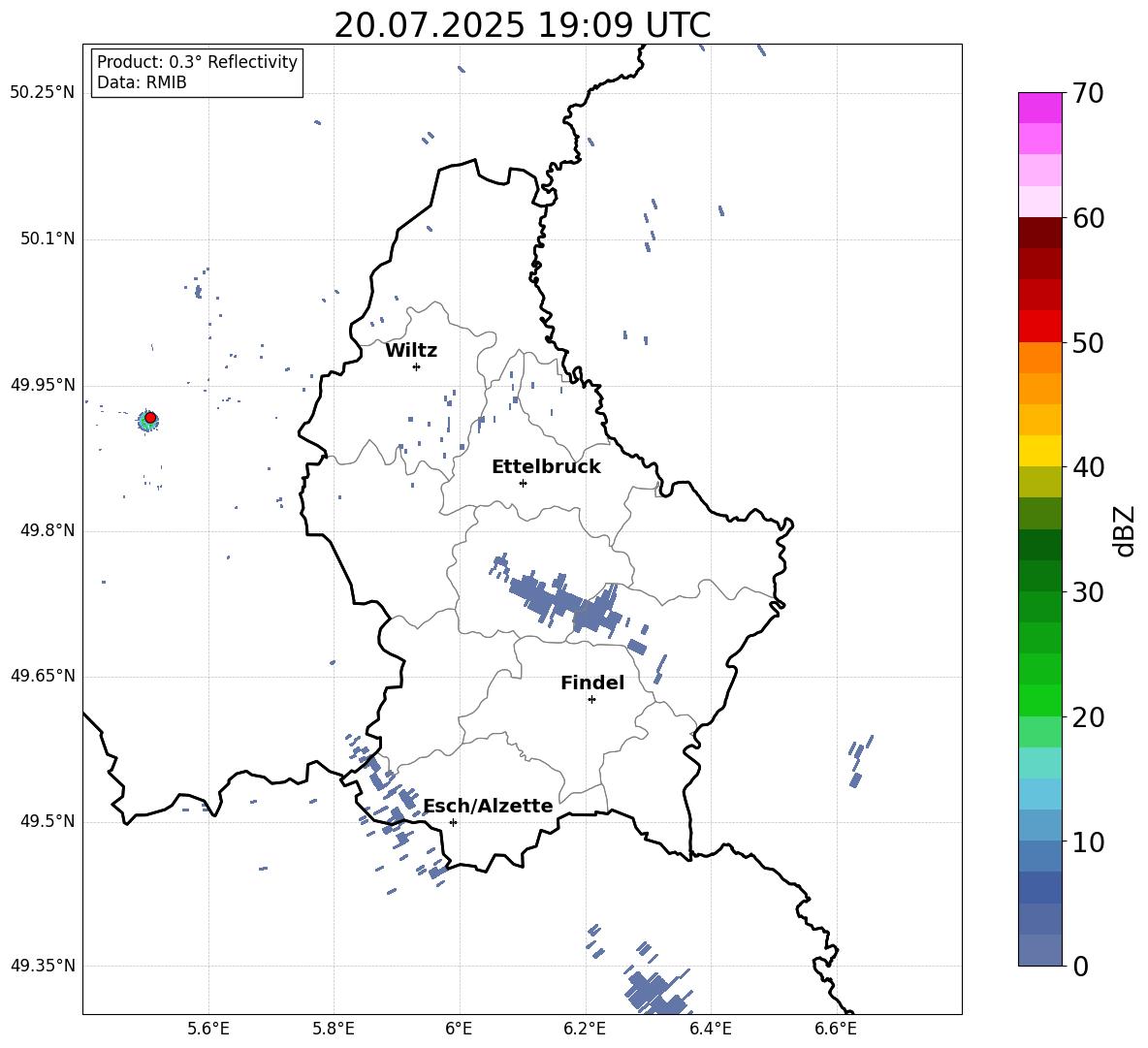Click the 49.5°N latitude label
The width and height of the screenshot is (1148, 1048).
(x=48, y=821)
